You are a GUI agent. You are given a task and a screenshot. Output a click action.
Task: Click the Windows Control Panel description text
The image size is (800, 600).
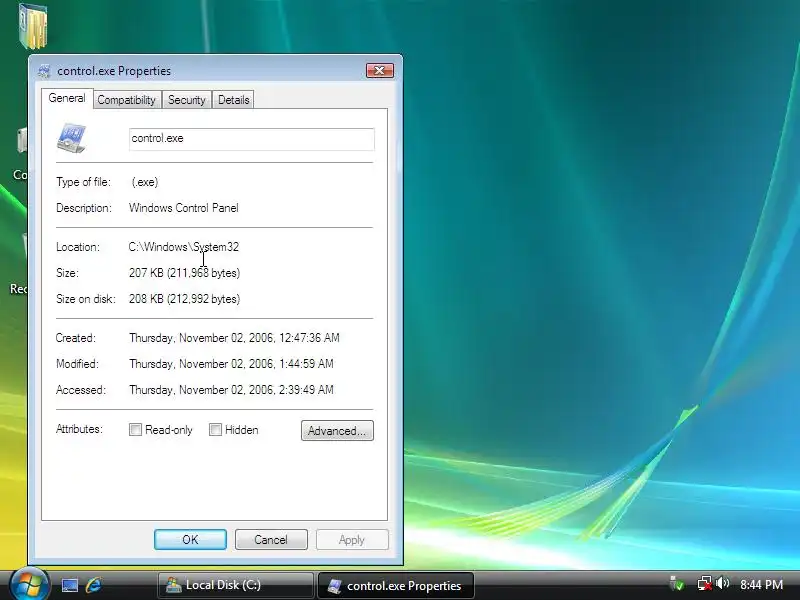[x=184, y=208]
